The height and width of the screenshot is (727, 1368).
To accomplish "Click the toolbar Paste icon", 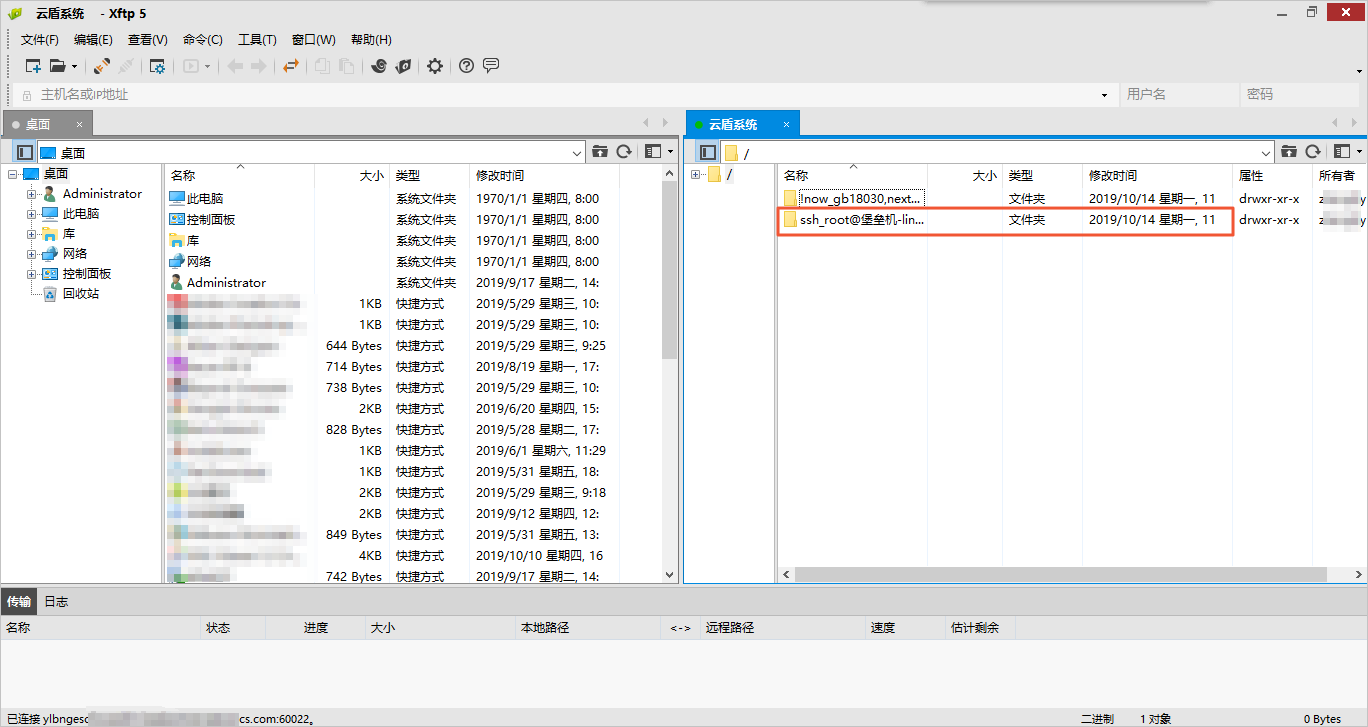I will [x=346, y=66].
